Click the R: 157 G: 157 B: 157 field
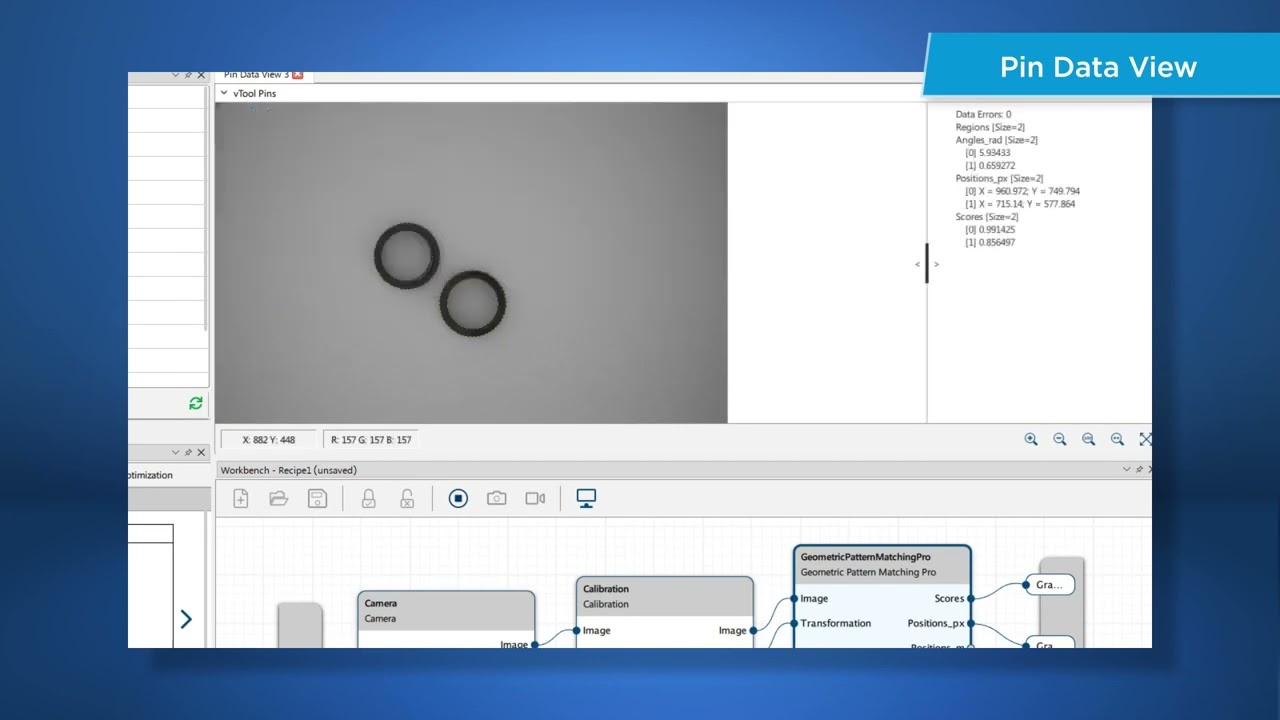1280x720 pixels. 371,440
